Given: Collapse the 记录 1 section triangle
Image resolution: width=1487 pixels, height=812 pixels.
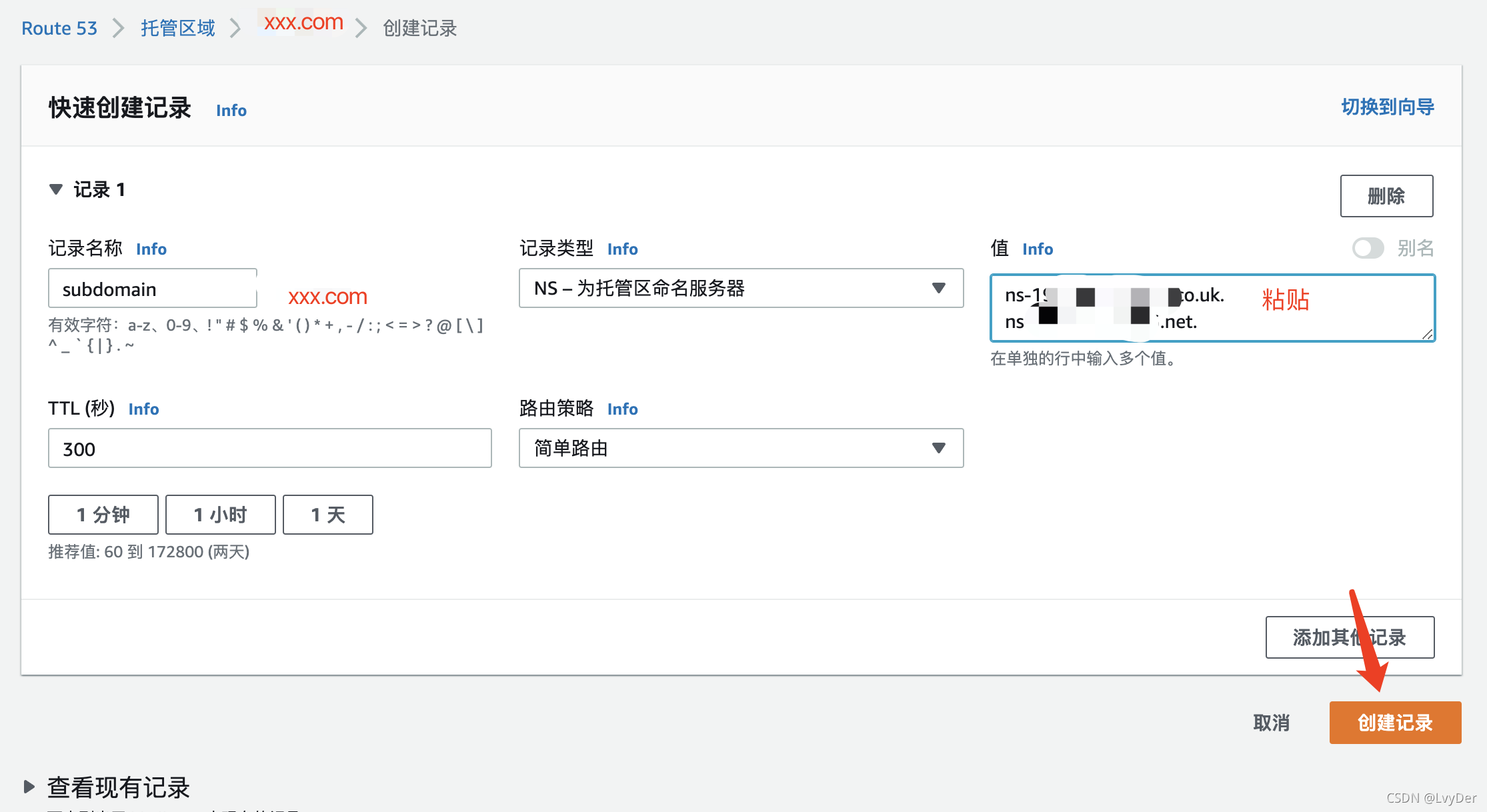Looking at the screenshot, I should (x=56, y=190).
